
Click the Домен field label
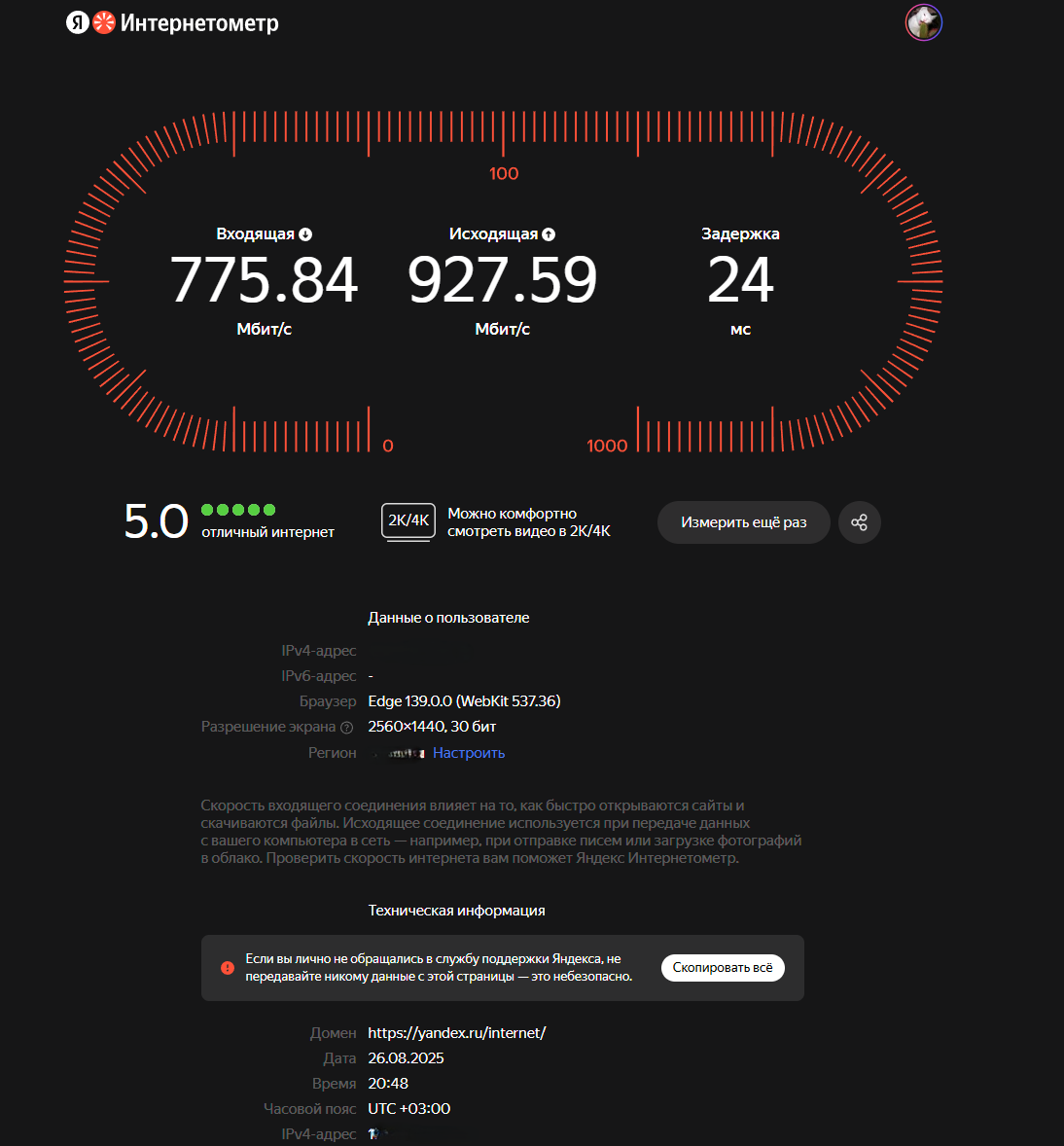click(x=334, y=1033)
